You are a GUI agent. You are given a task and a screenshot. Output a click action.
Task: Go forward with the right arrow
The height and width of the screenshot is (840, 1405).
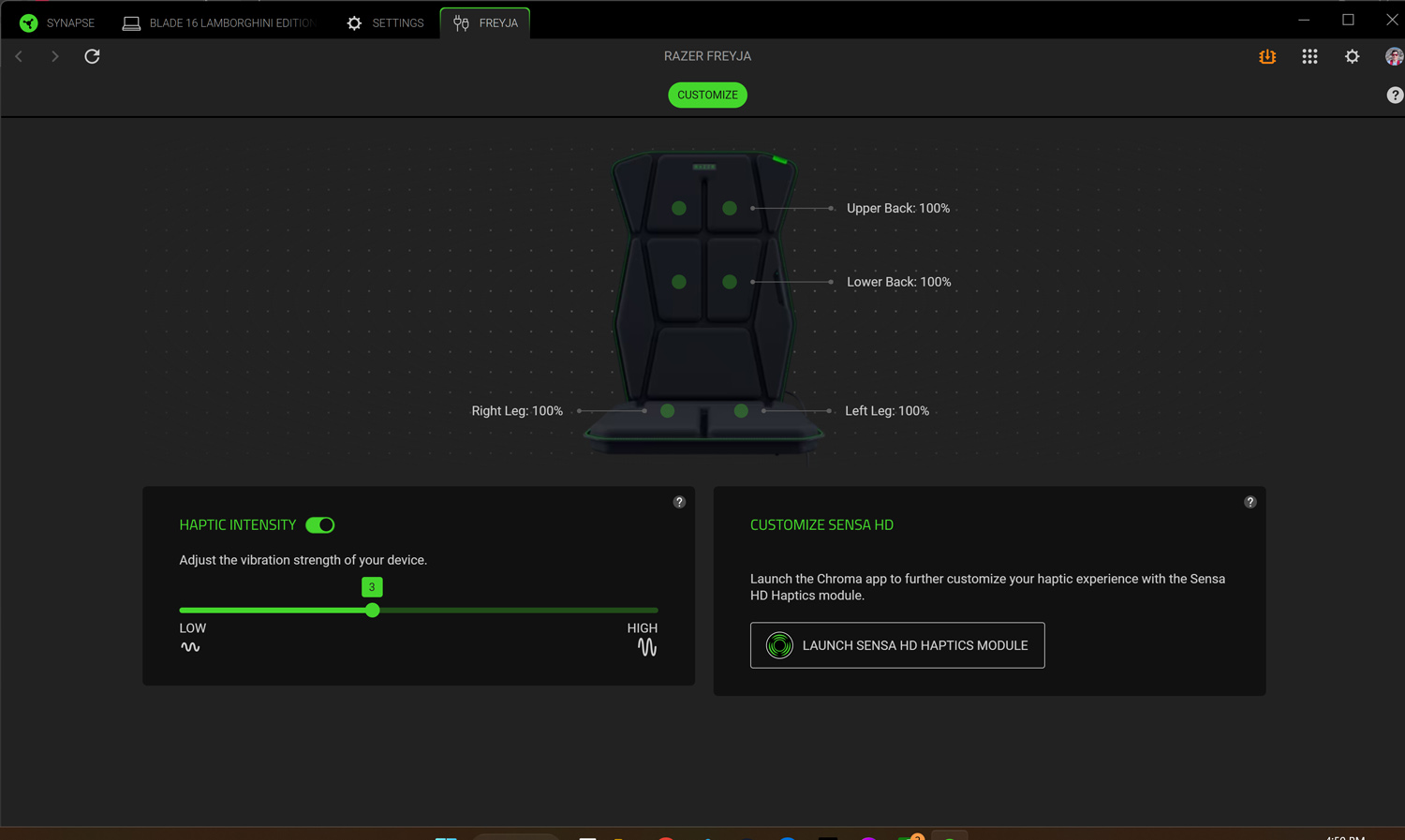(x=55, y=56)
